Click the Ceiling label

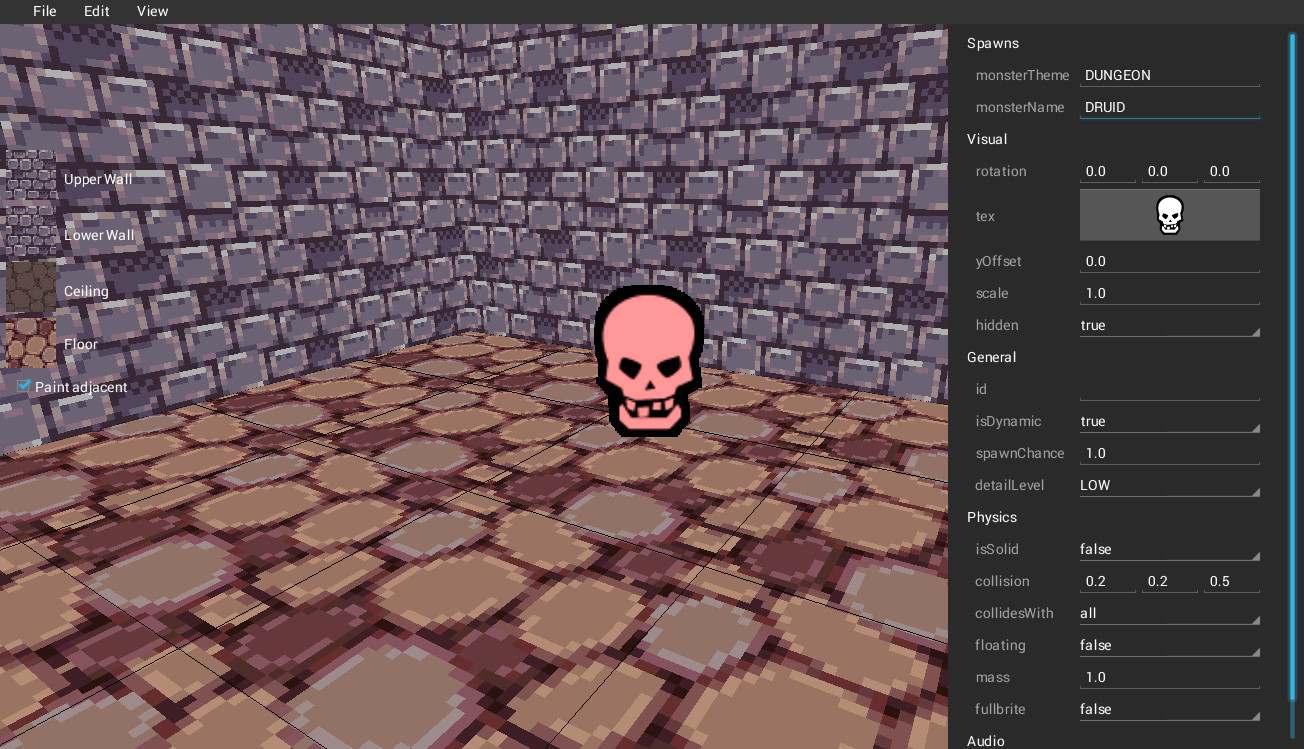(x=86, y=291)
